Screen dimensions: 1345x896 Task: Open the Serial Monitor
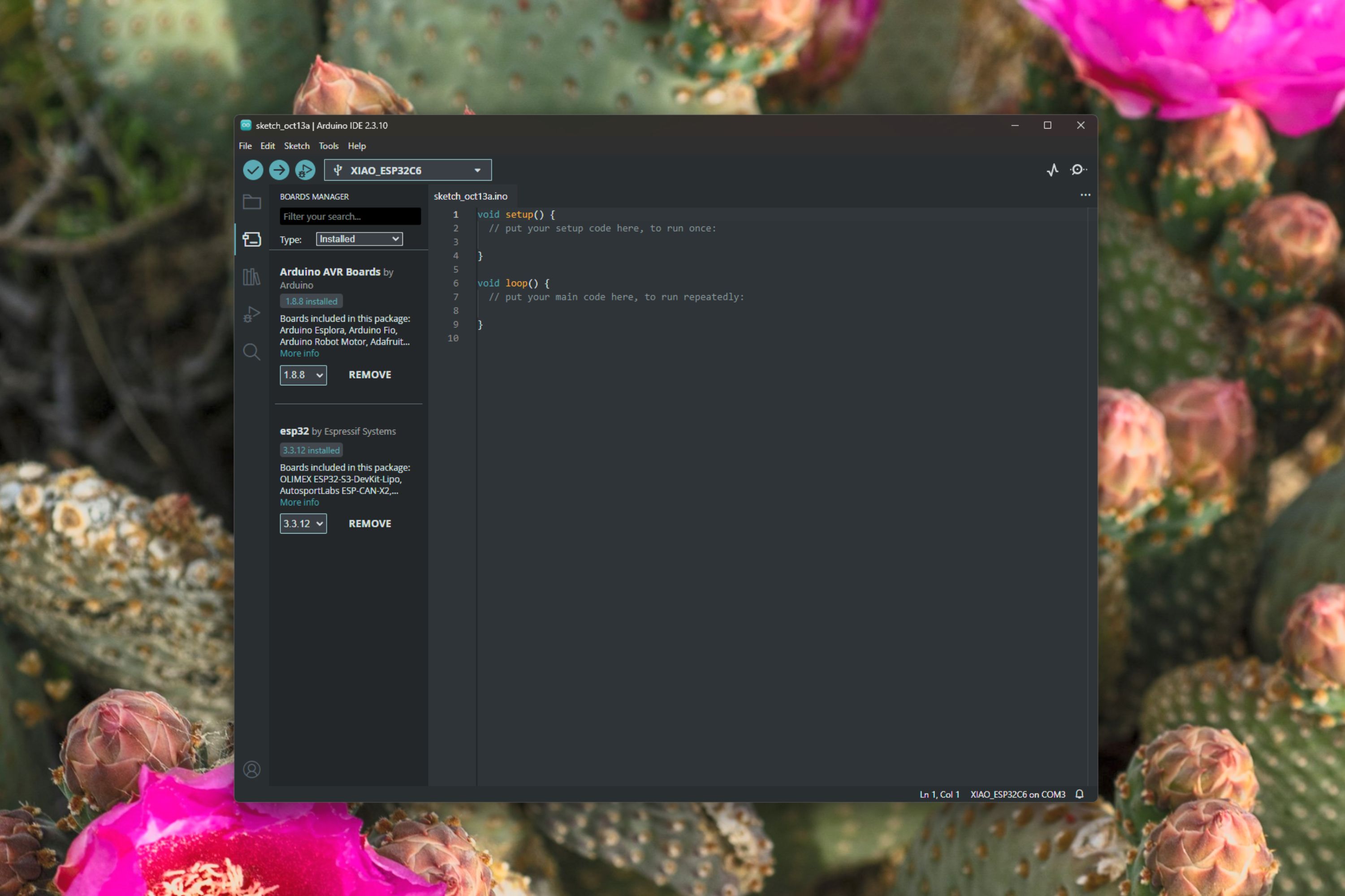(x=1078, y=170)
